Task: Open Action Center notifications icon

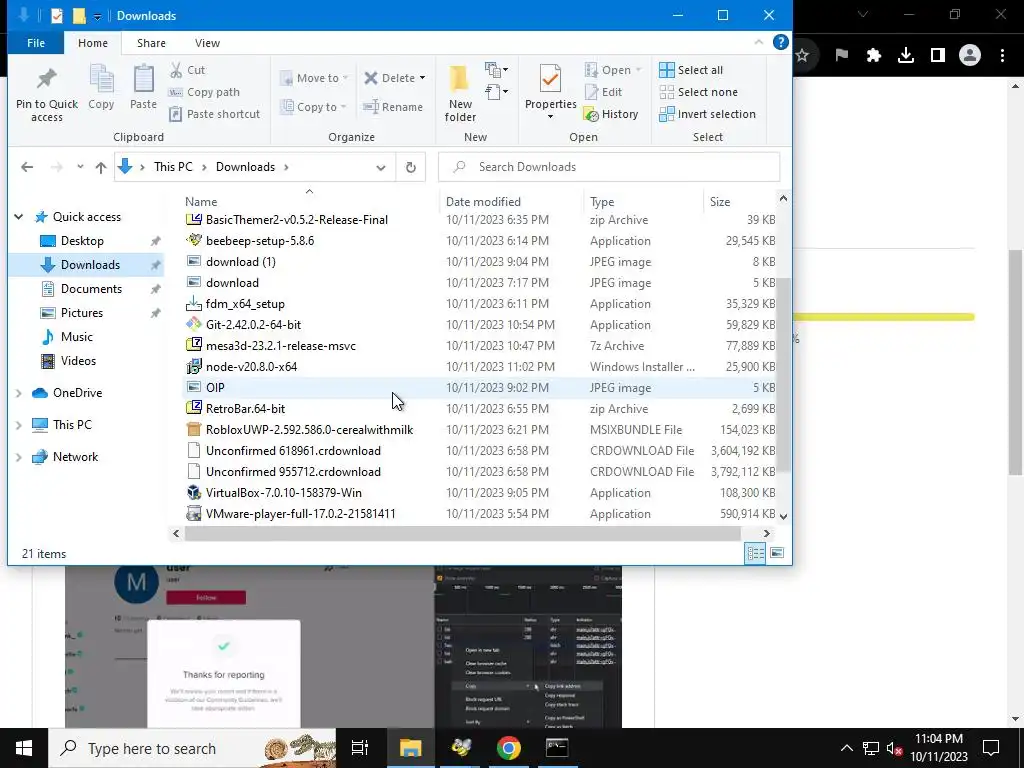Action: tap(991, 748)
